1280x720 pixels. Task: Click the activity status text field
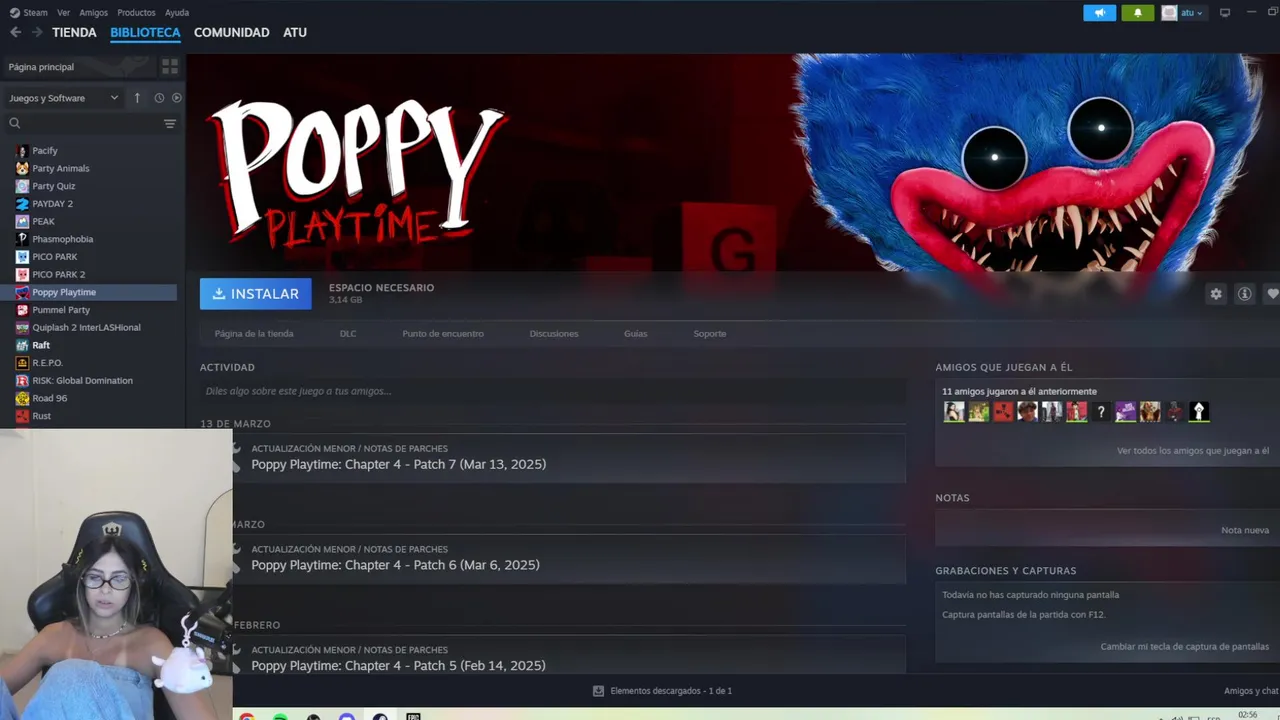pyautogui.click(x=552, y=391)
